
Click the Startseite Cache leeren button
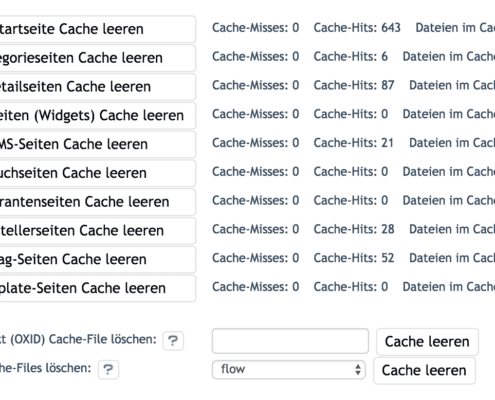(x=97, y=29)
